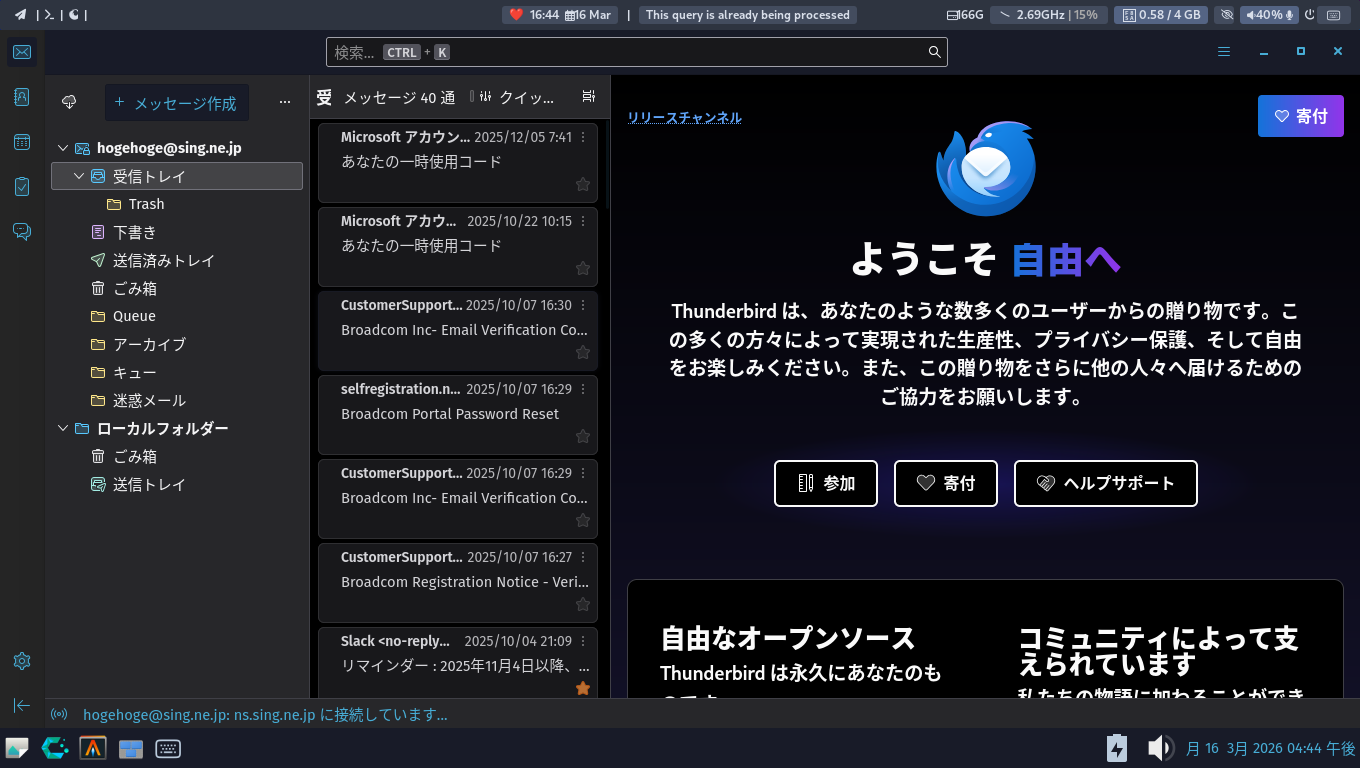The width and height of the screenshot is (1360, 768).
Task: Open menu for Microsoft 2025/10/22 10:15 message
Action: tap(583, 221)
